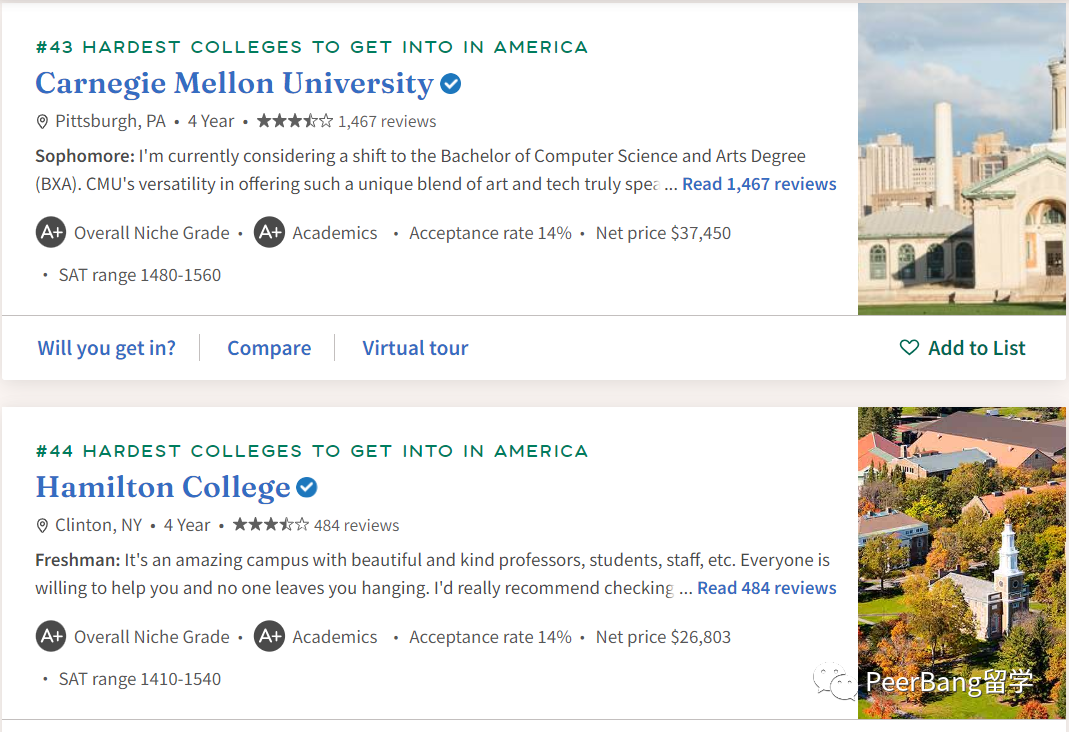Open the Virtual tour link
This screenshot has width=1069, height=732.
click(415, 348)
